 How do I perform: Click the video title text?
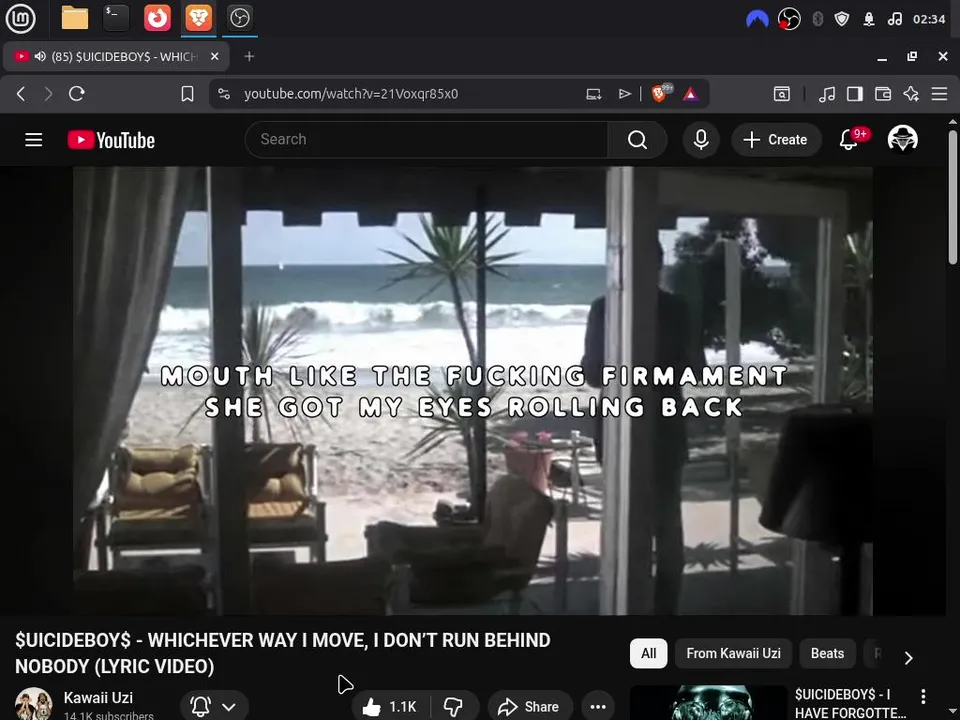[282, 653]
